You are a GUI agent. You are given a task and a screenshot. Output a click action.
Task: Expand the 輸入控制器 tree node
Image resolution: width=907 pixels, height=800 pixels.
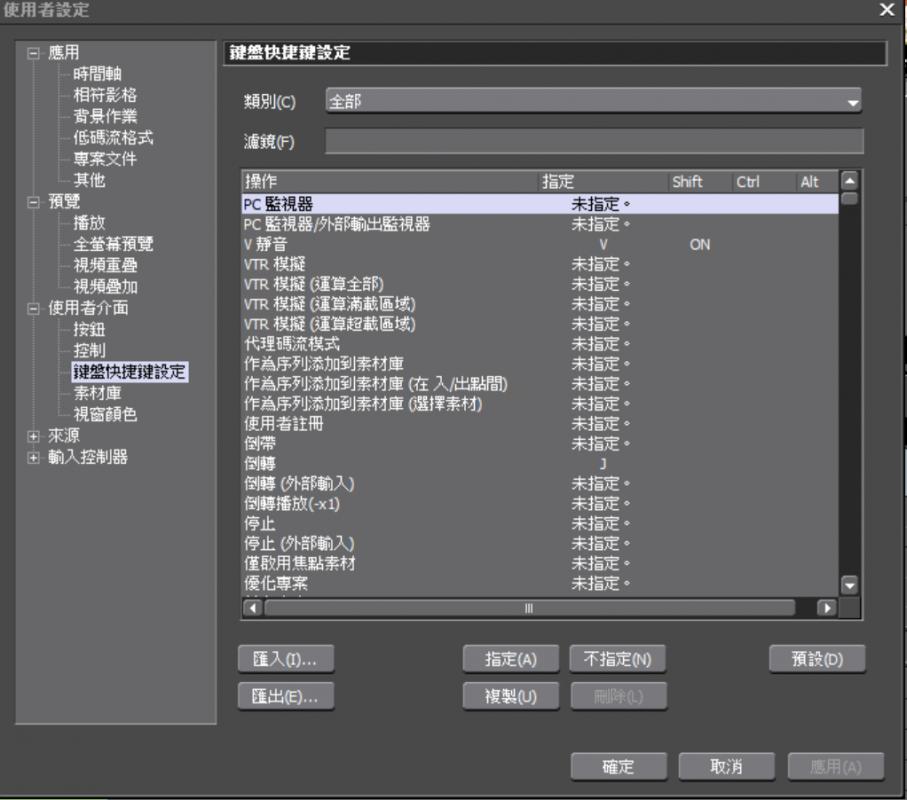click(34, 458)
